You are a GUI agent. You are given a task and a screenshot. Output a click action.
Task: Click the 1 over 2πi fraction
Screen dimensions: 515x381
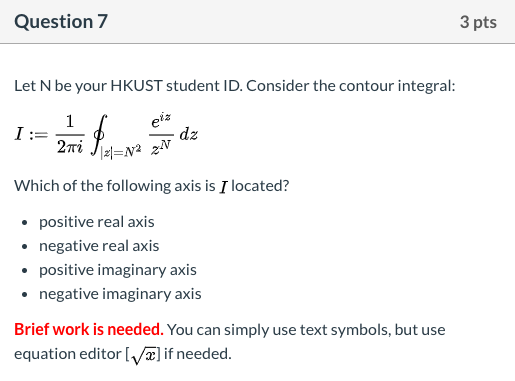coord(70,134)
